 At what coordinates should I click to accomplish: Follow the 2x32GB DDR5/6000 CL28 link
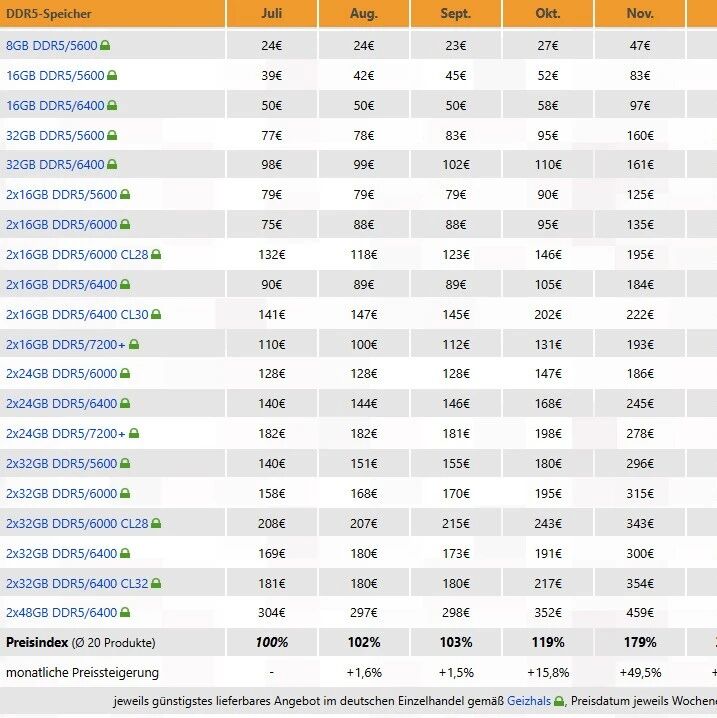click(x=77, y=523)
